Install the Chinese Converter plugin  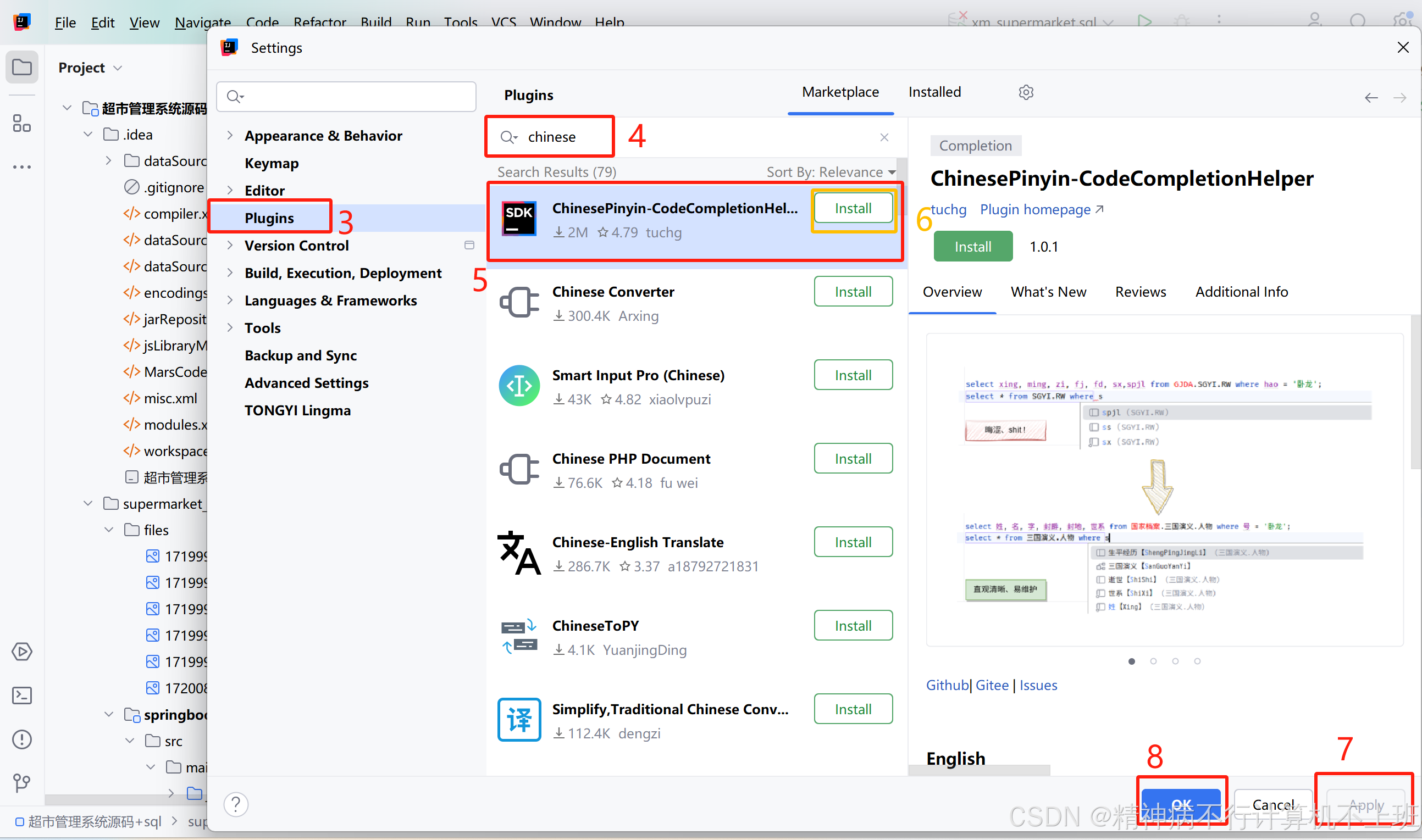853,292
